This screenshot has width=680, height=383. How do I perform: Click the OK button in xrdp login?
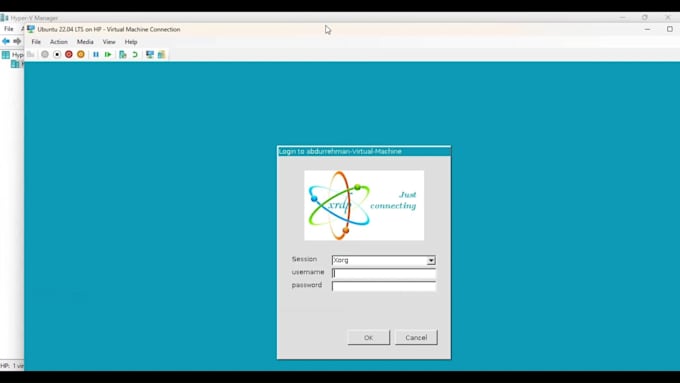pyautogui.click(x=369, y=337)
